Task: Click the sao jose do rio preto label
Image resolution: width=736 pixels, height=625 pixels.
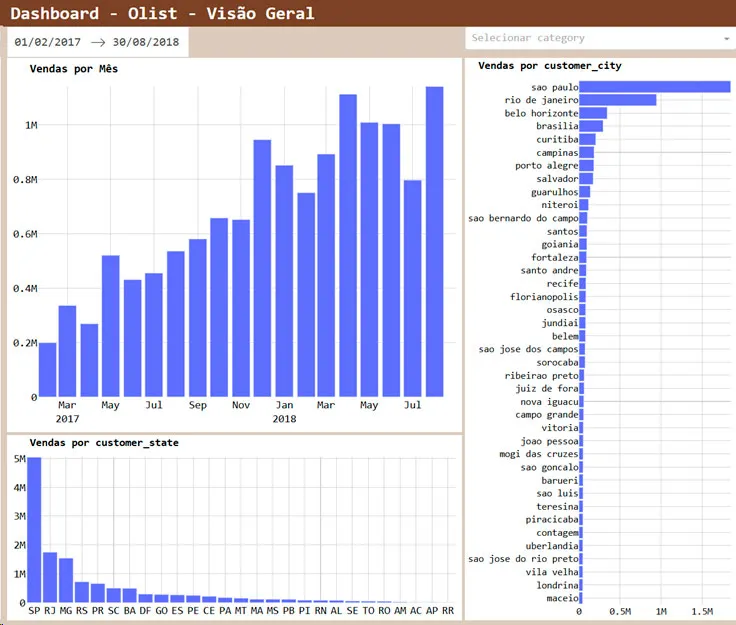Action: (523, 559)
